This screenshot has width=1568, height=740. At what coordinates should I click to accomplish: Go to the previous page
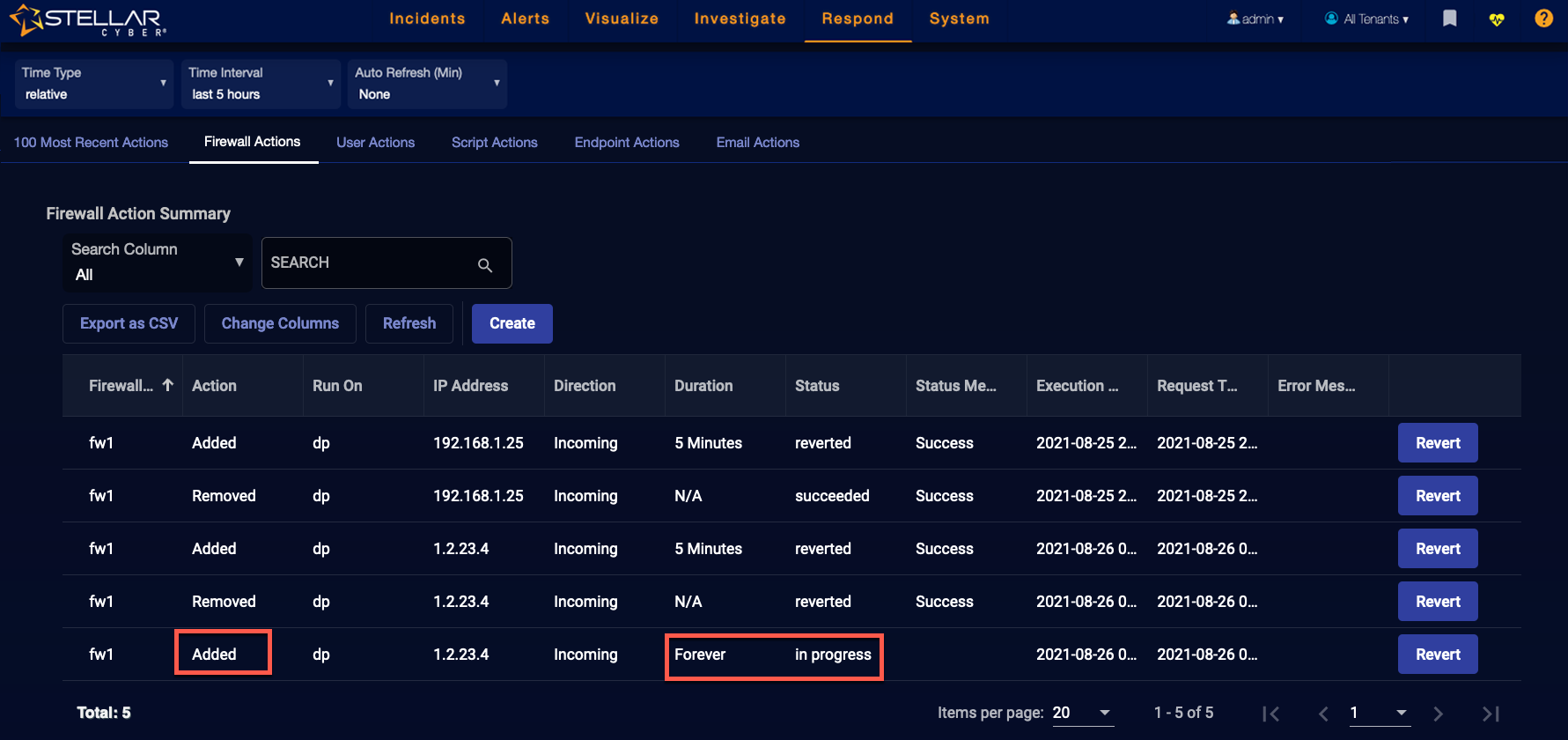click(x=1323, y=714)
